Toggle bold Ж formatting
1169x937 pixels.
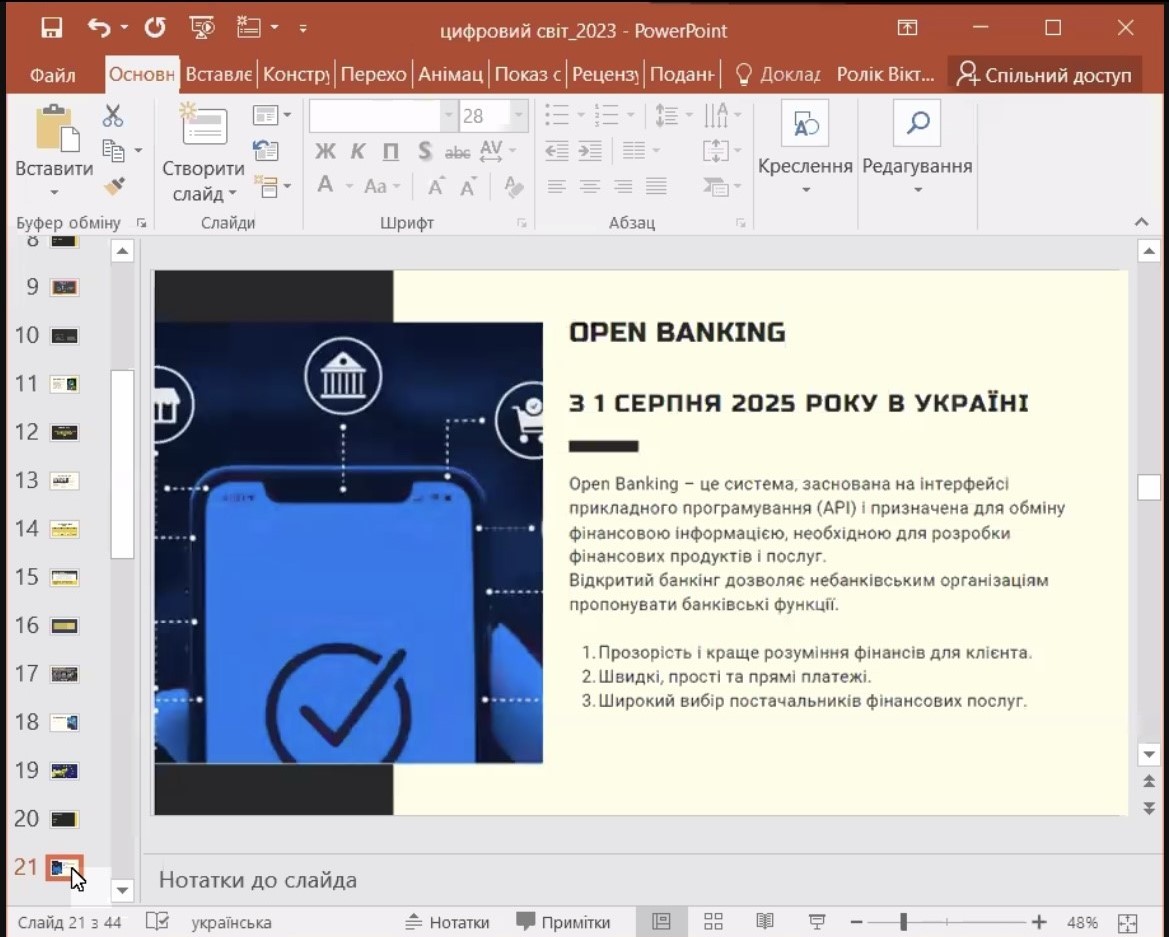[x=325, y=152]
